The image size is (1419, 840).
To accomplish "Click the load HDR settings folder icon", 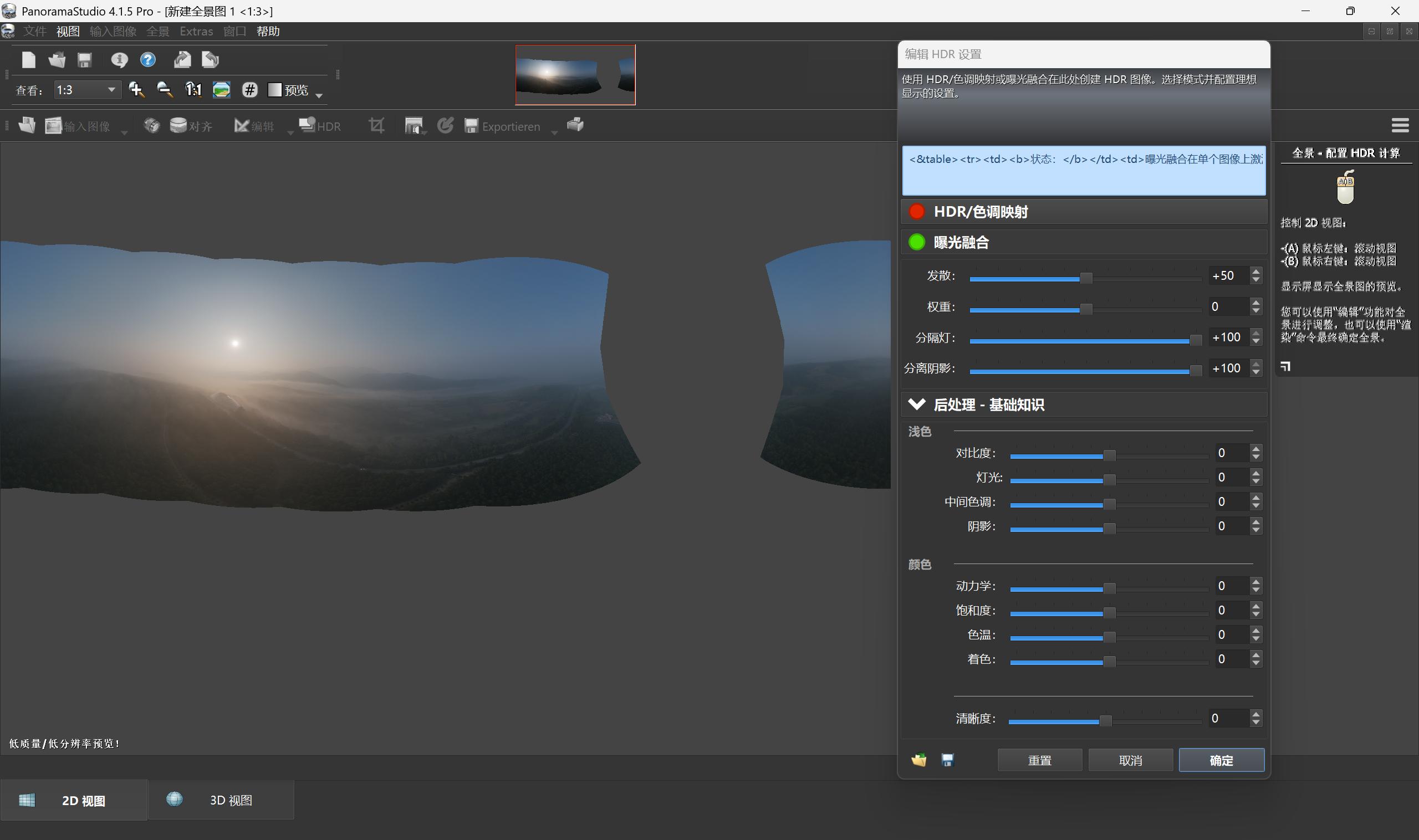I will coord(918,760).
